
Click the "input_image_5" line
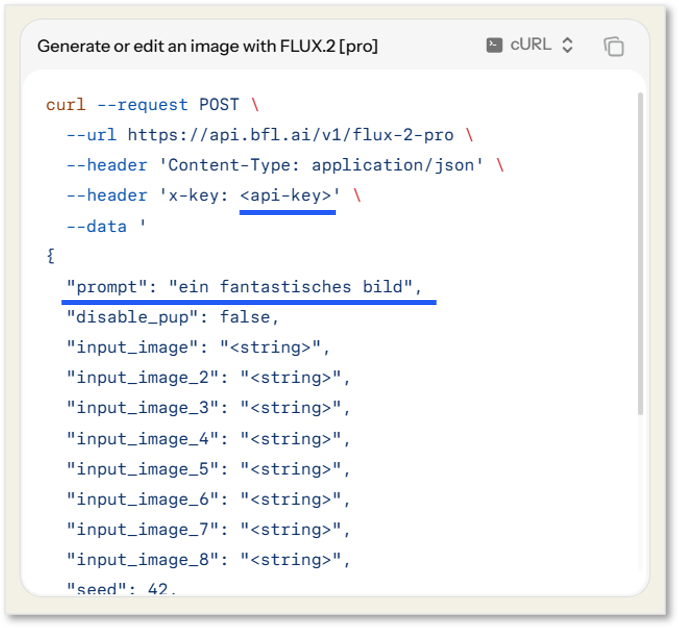pyautogui.click(x=208, y=469)
